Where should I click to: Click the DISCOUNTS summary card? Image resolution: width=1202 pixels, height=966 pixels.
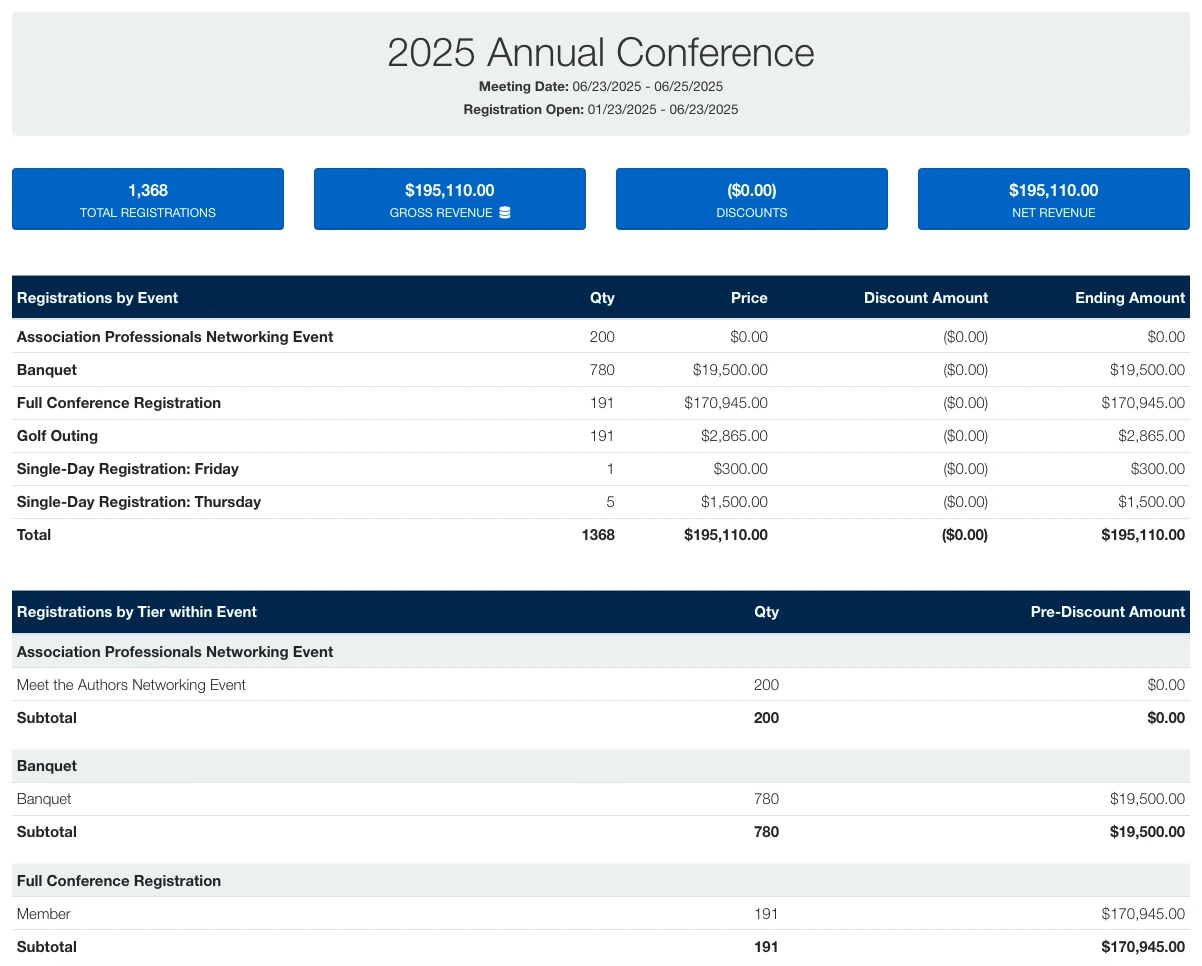pyautogui.click(x=751, y=199)
